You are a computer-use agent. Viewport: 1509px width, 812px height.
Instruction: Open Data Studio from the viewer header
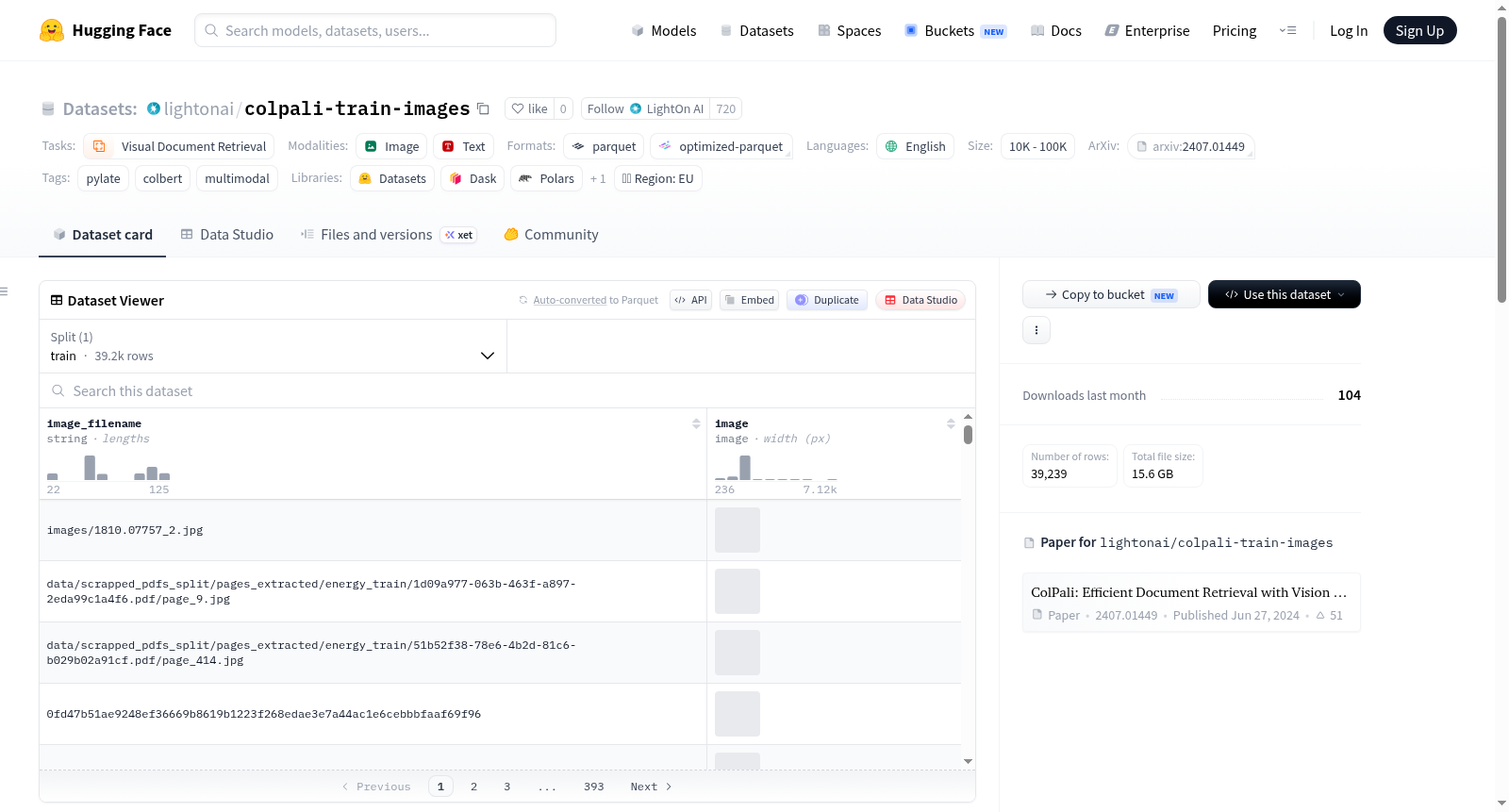[920, 300]
